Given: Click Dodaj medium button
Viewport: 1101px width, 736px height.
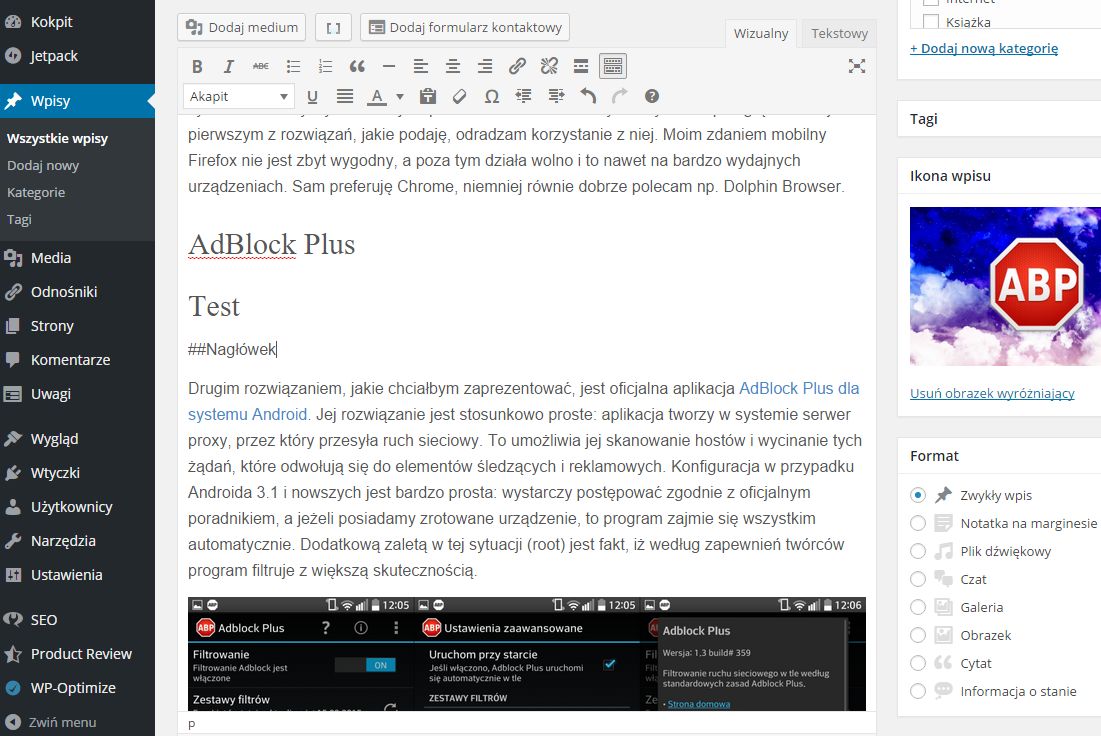Looking at the screenshot, I should (x=242, y=27).
